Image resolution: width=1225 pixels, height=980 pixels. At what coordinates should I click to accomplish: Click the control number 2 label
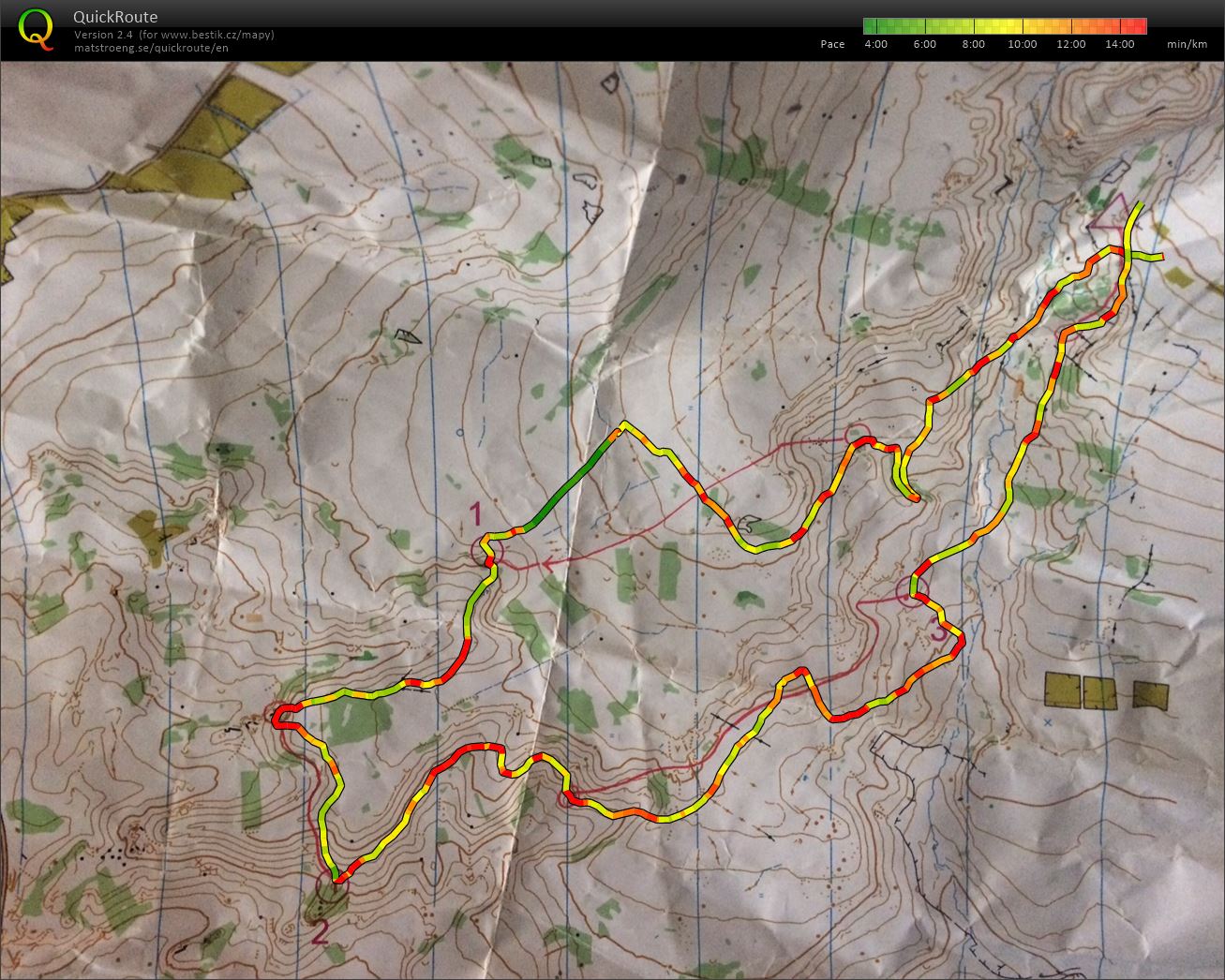tap(319, 931)
